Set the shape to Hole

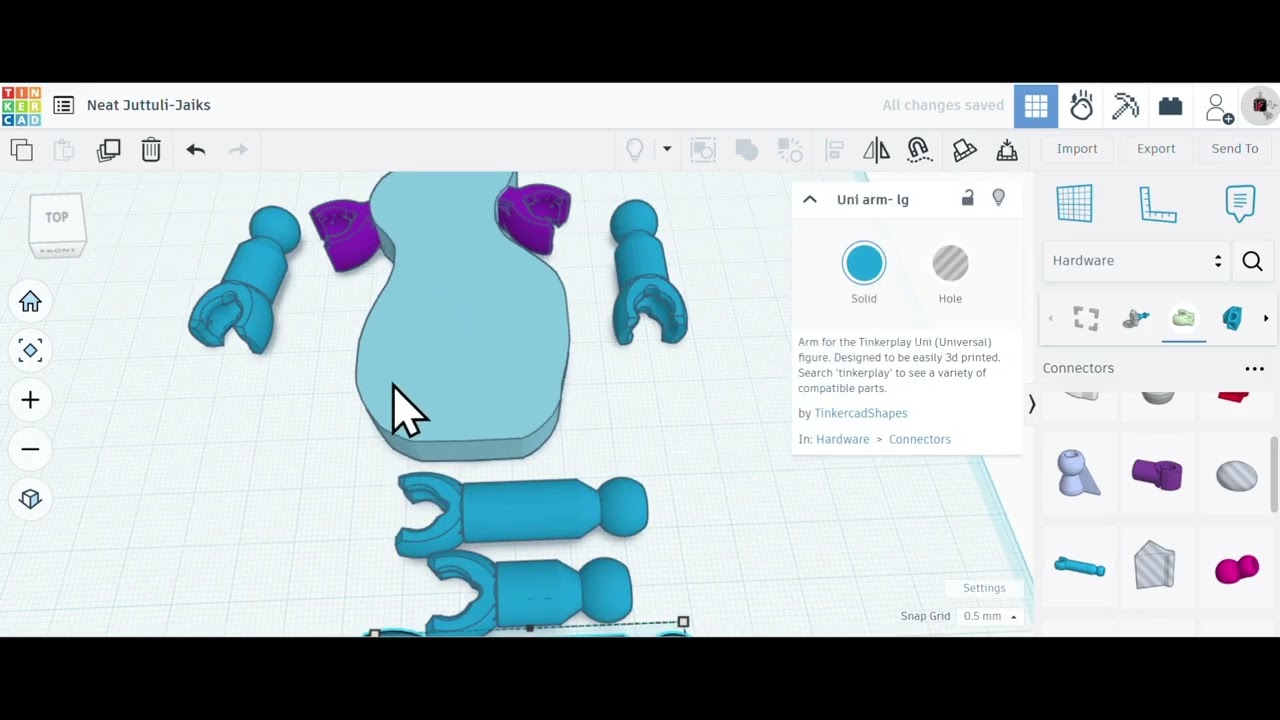(x=950, y=264)
